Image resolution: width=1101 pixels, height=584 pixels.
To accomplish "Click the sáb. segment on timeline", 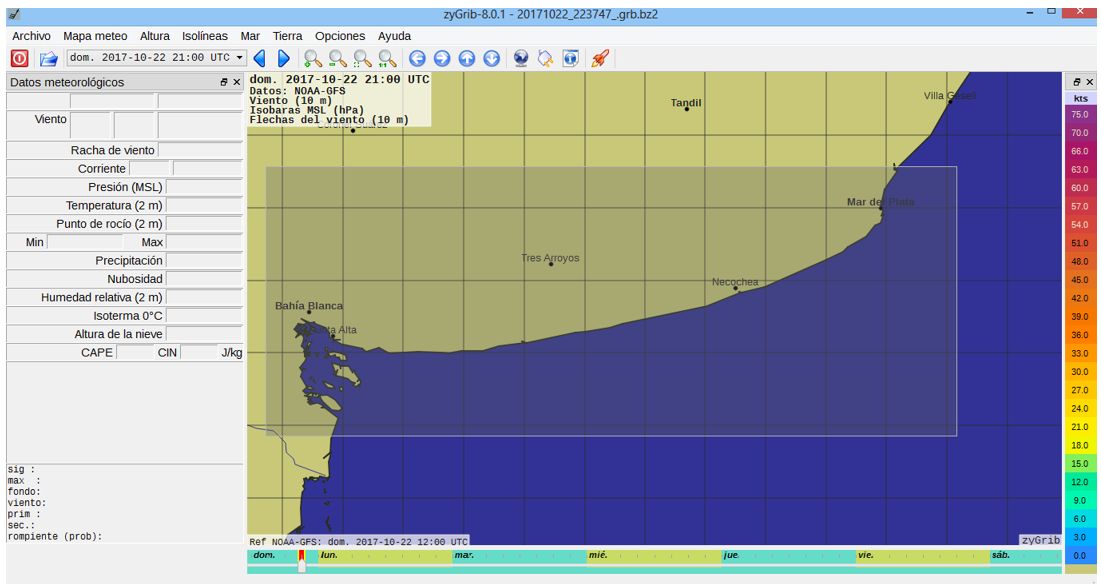I will click(x=1025, y=556).
